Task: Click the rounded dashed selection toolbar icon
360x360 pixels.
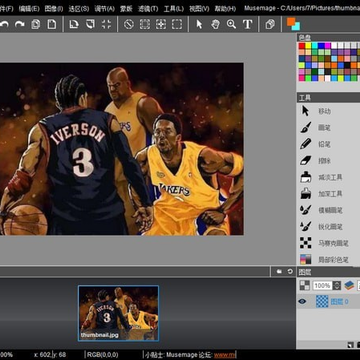Action: tap(177, 24)
